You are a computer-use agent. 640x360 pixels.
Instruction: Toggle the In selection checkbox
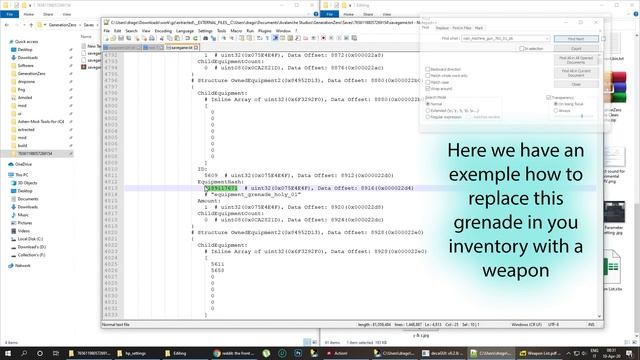click(521, 49)
